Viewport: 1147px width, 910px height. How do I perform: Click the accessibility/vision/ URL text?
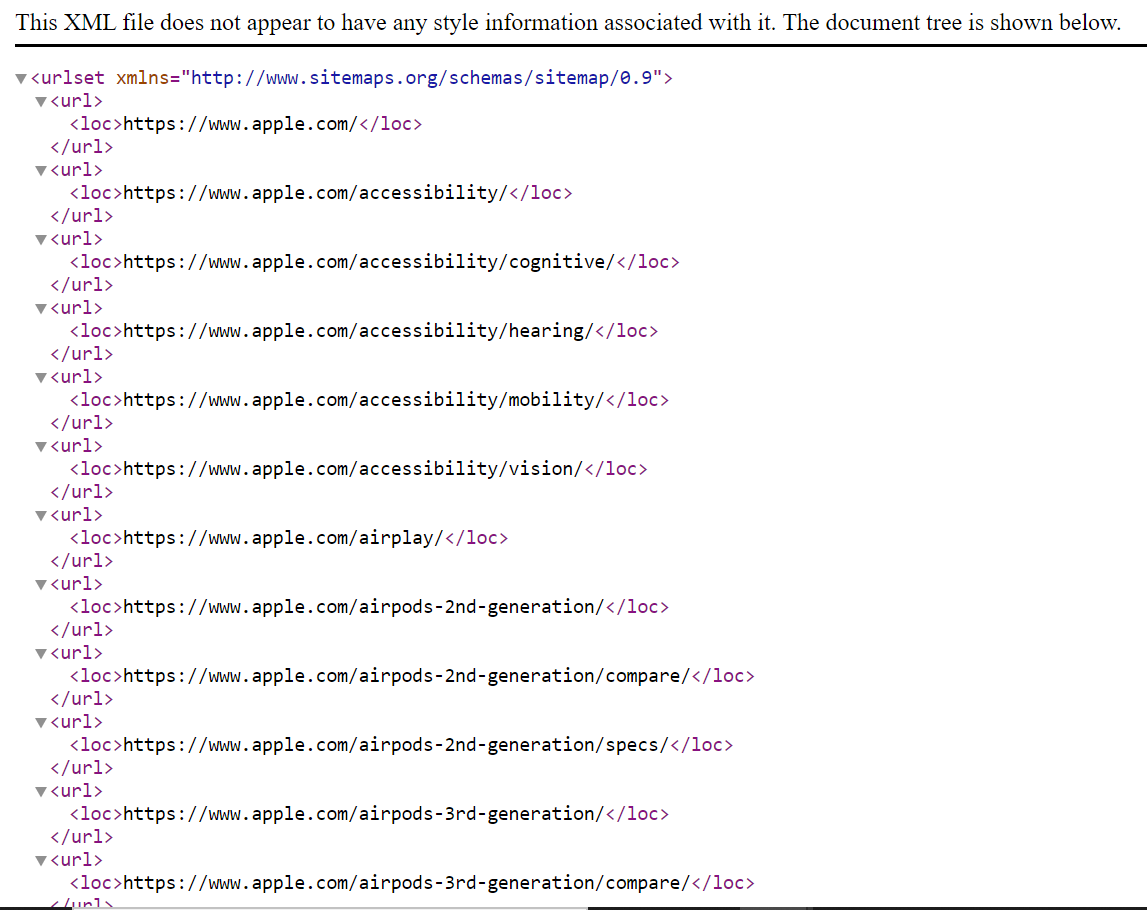pos(353,468)
